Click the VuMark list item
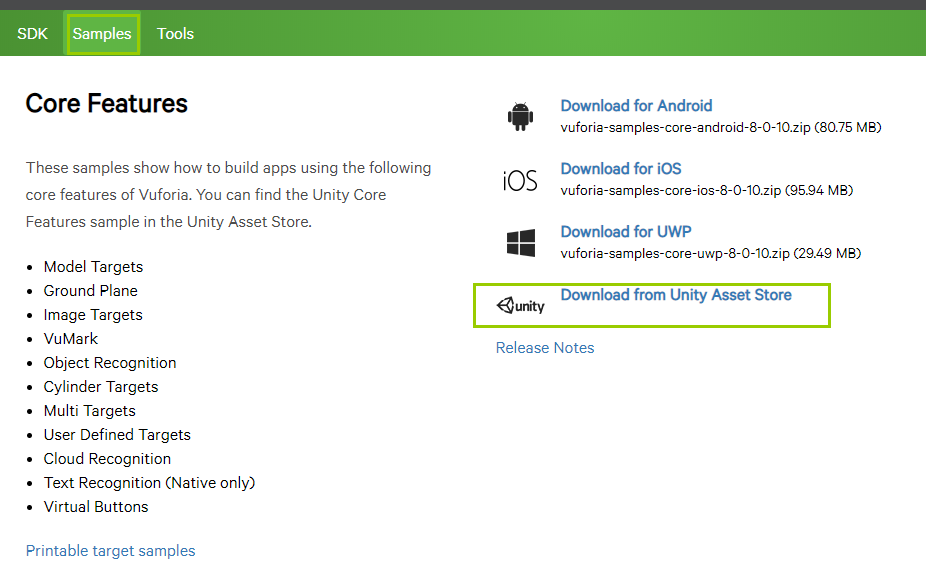This screenshot has height=569, width=926. point(70,339)
